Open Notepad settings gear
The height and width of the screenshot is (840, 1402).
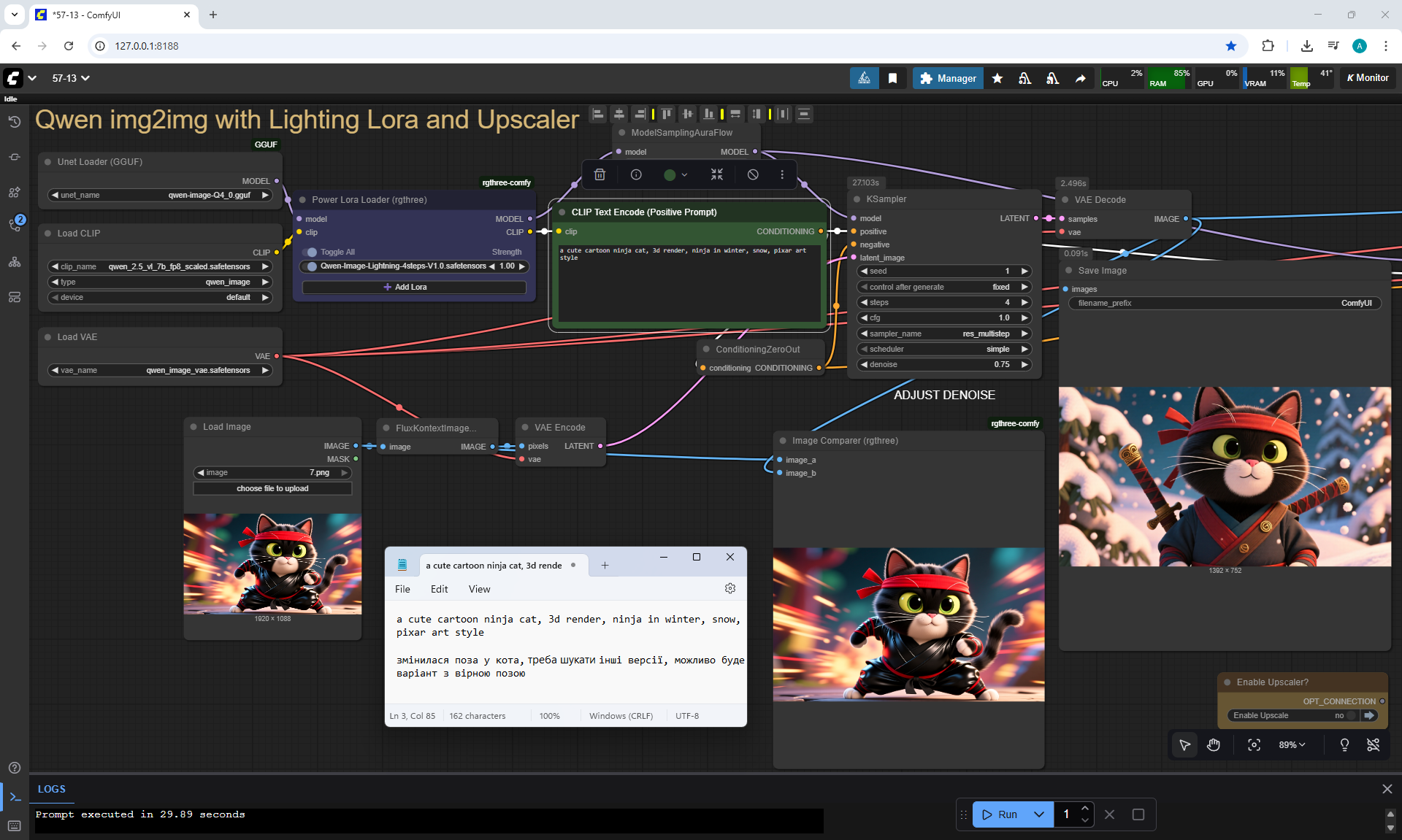(729, 588)
